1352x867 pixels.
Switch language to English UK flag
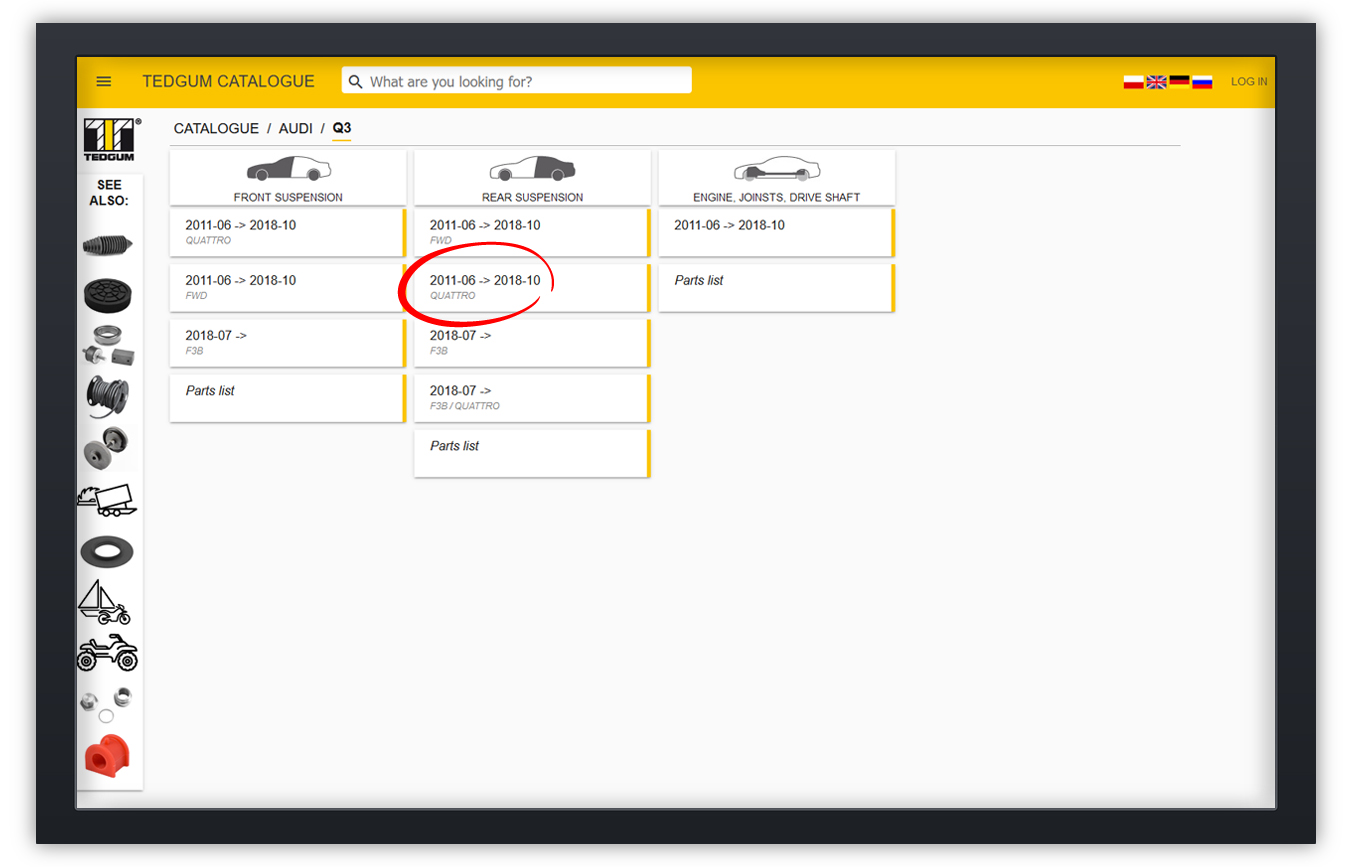pyautogui.click(x=1156, y=82)
